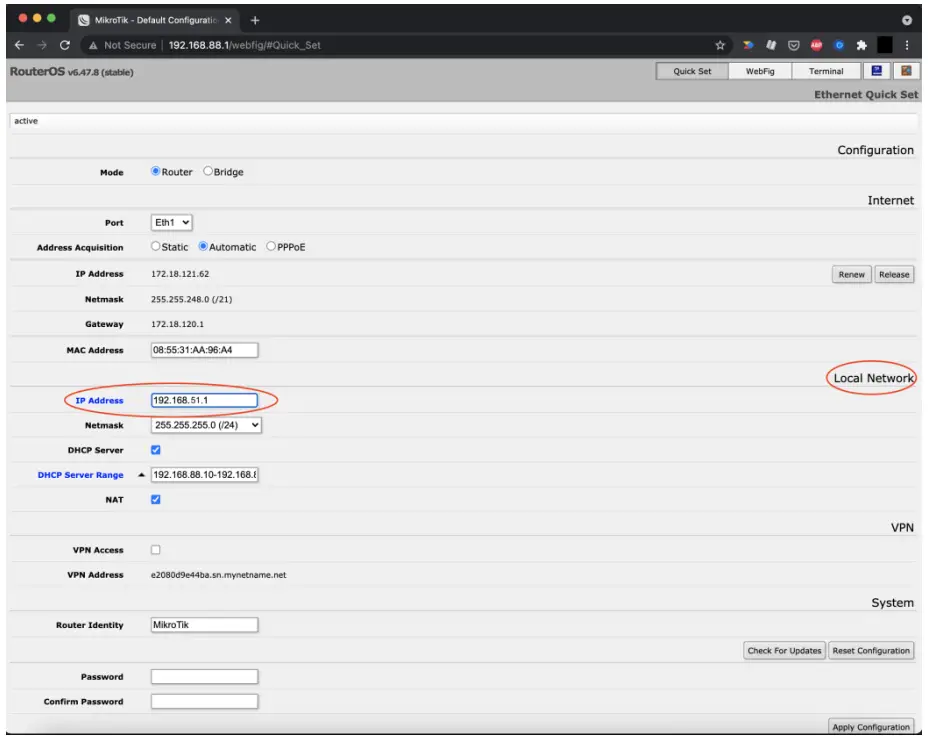Open Chrome's three-dot menu icon

coord(906,45)
